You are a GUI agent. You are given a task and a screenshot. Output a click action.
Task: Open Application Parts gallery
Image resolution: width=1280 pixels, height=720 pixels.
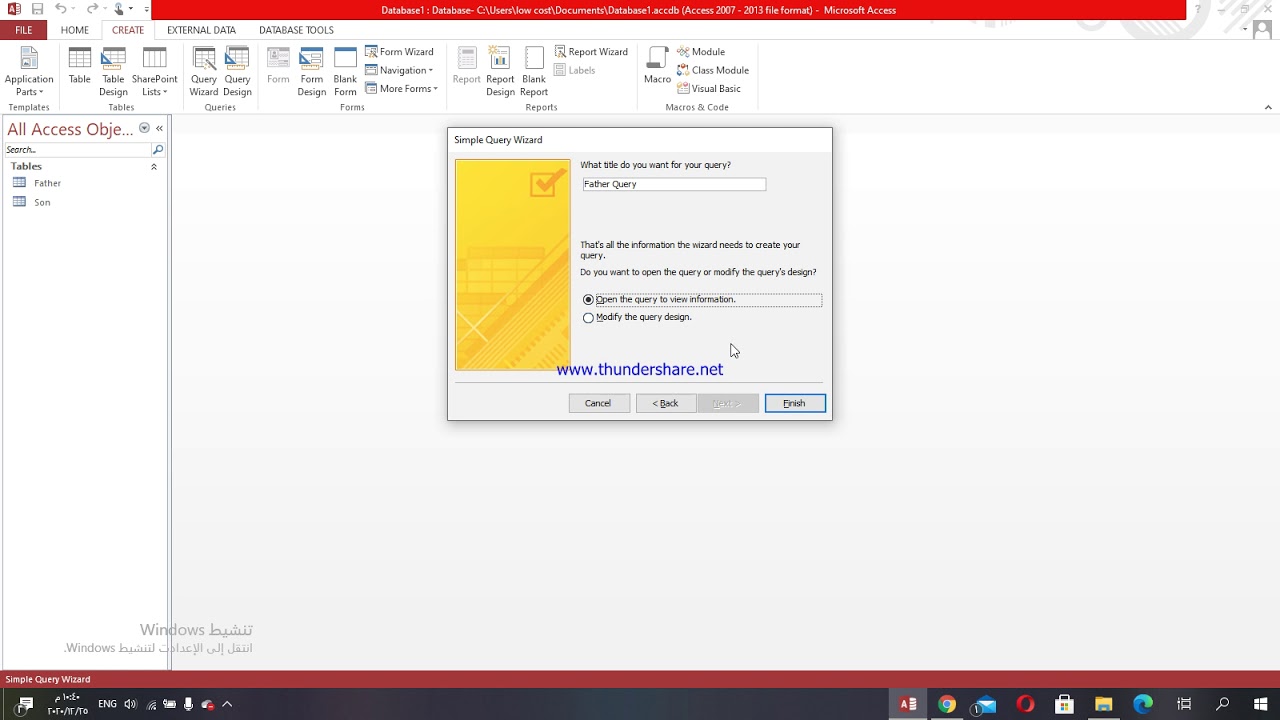29,72
